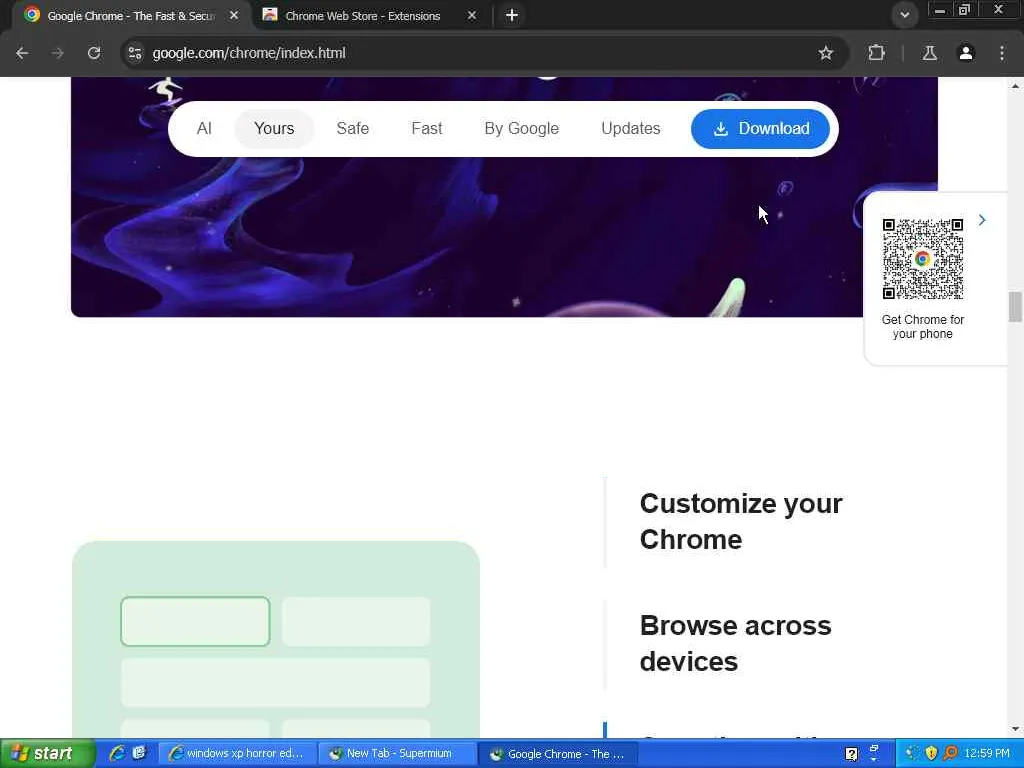Click the green customization illustration card
The height and width of the screenshot is (768, 1024).
[276, 639]
